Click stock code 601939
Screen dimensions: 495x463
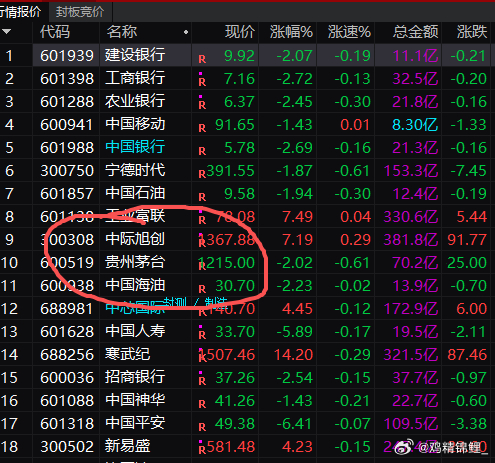[x=67, y=56]
